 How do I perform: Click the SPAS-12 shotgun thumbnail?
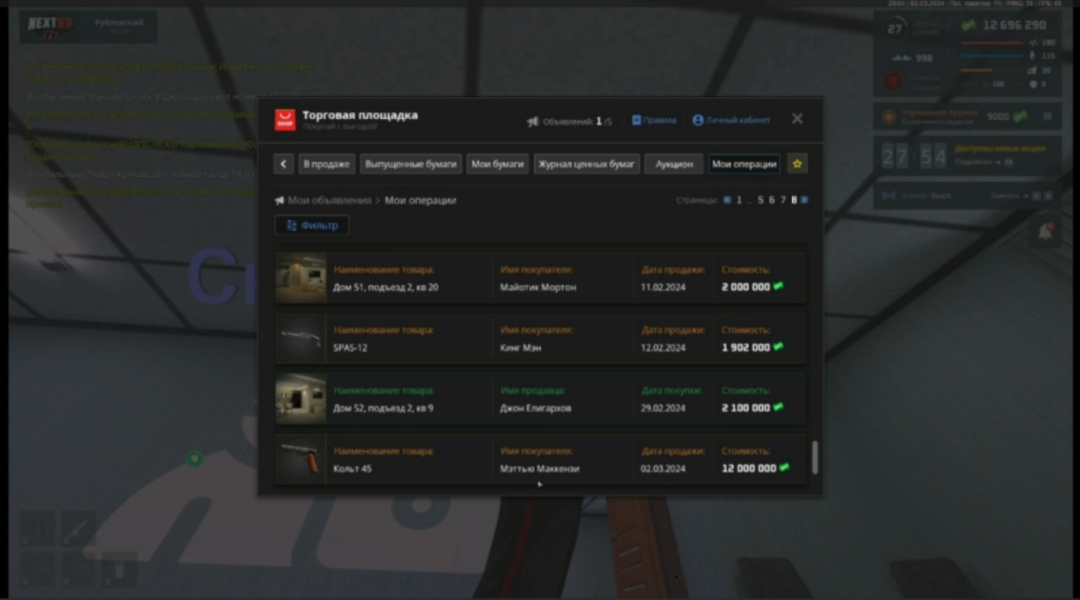pos(300,338)
